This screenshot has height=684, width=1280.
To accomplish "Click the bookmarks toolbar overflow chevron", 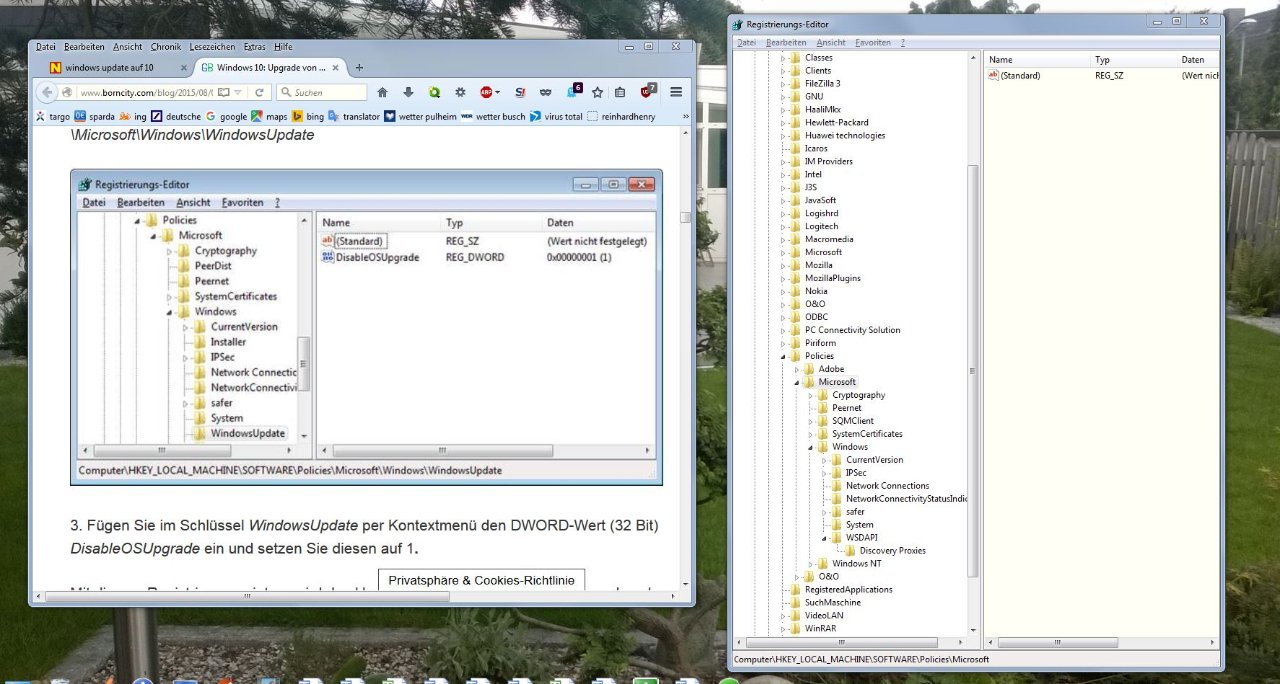I will (686, 116).
